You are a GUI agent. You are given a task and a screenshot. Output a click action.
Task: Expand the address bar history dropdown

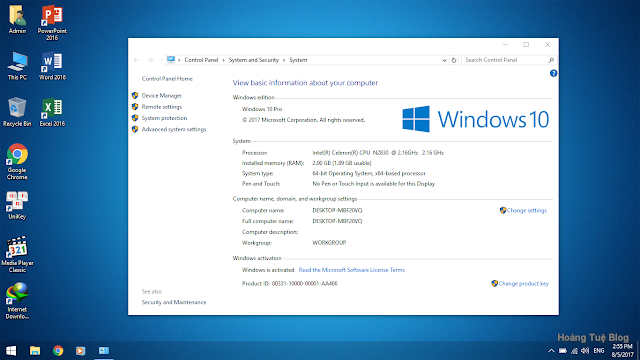coord(444,60)
